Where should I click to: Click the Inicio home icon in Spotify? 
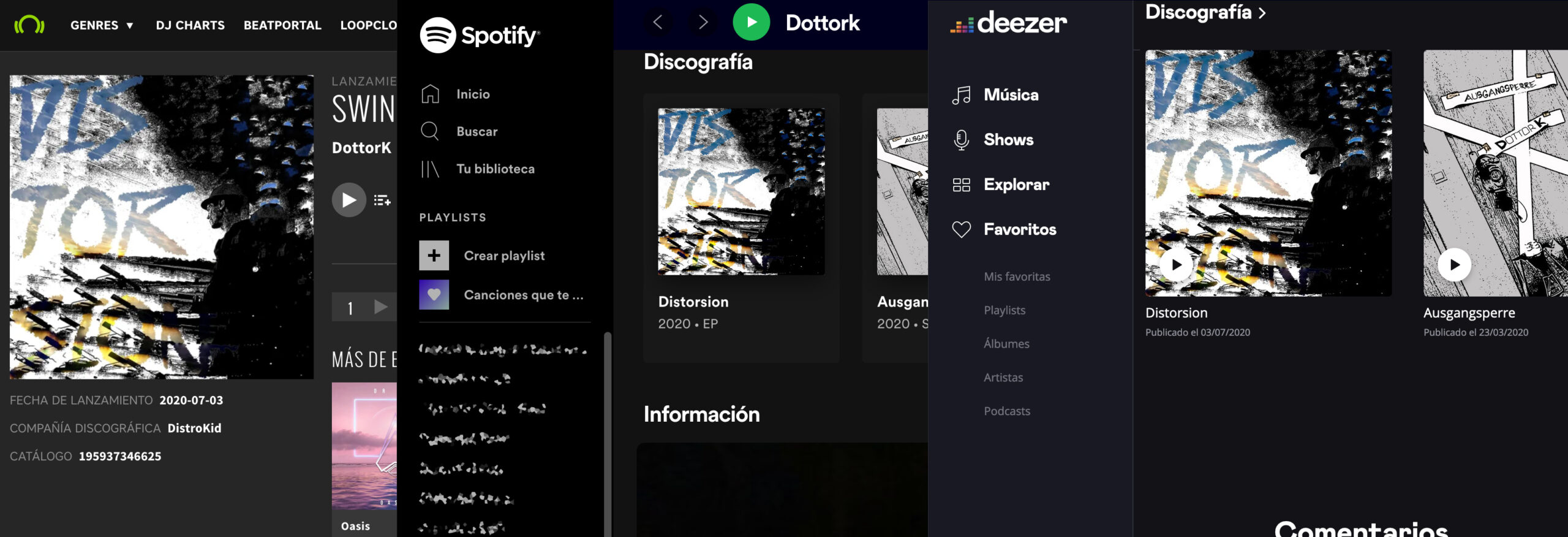click(430, 94)
